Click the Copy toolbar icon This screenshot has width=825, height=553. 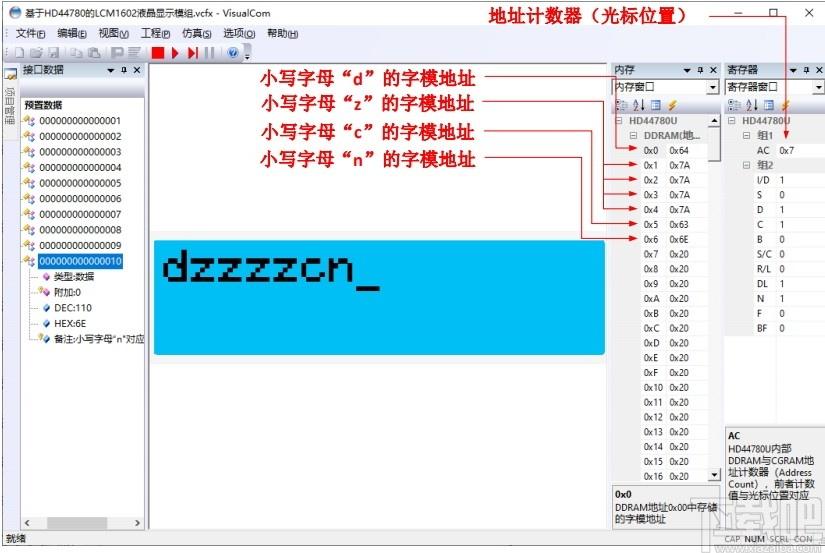pyautogui.click(x=77, y=53)
